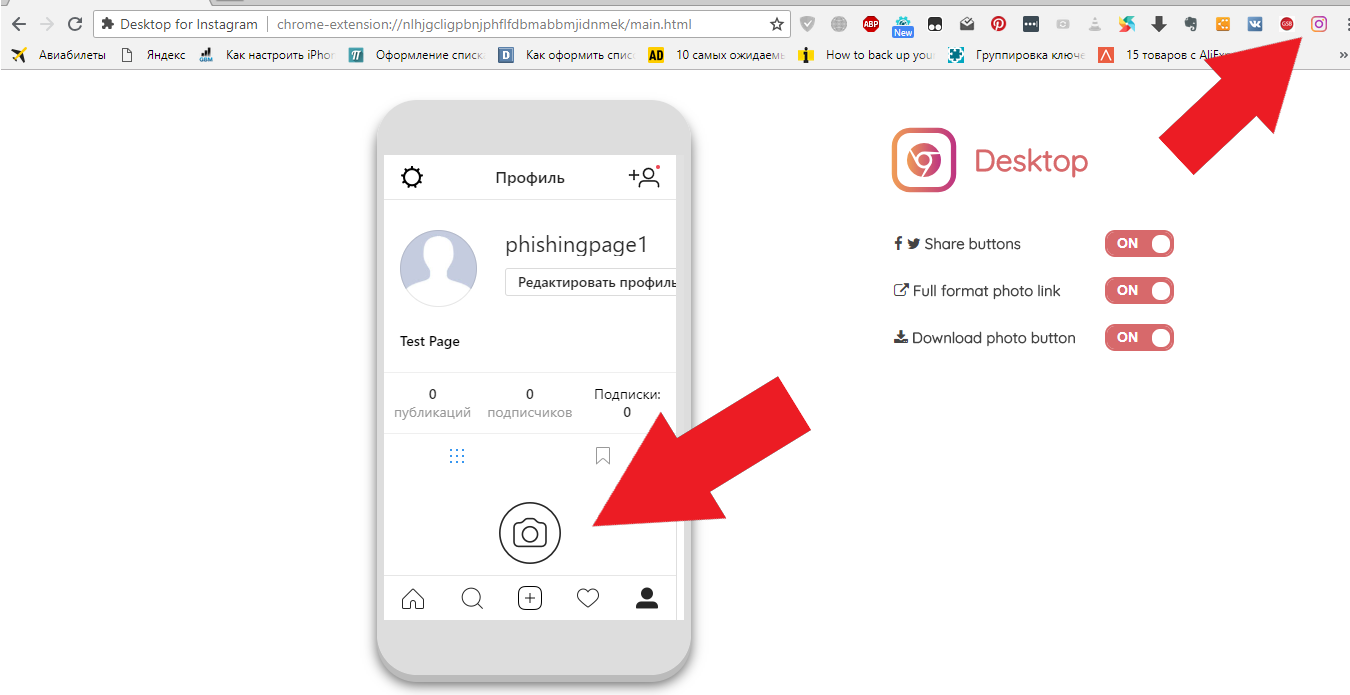Tap the new post plus icon
The height and width of the screenshot is (695, 1350).
[x=530, y=598]
